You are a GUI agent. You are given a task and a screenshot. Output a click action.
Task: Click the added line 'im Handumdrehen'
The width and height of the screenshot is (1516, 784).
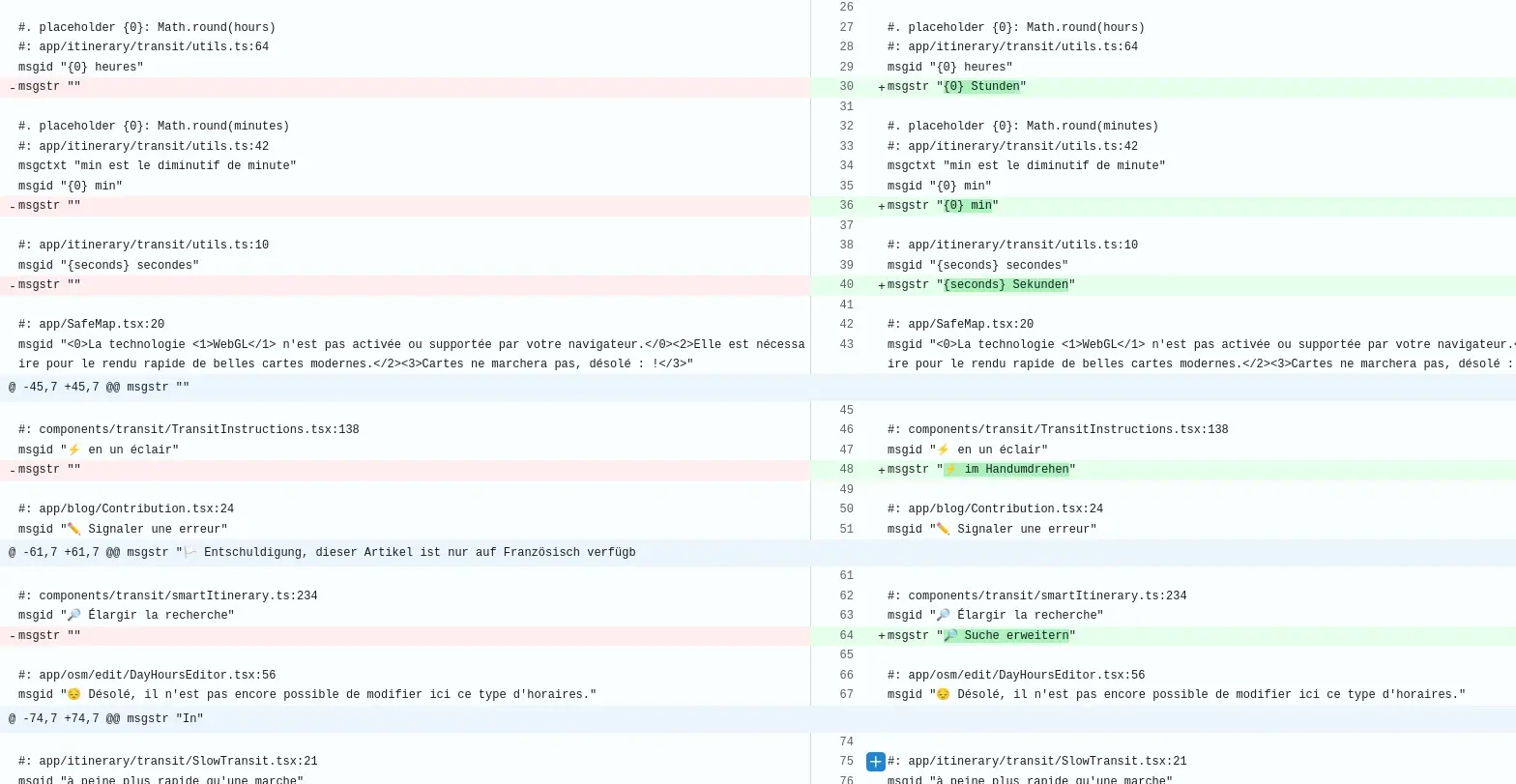coord(1015,470)
